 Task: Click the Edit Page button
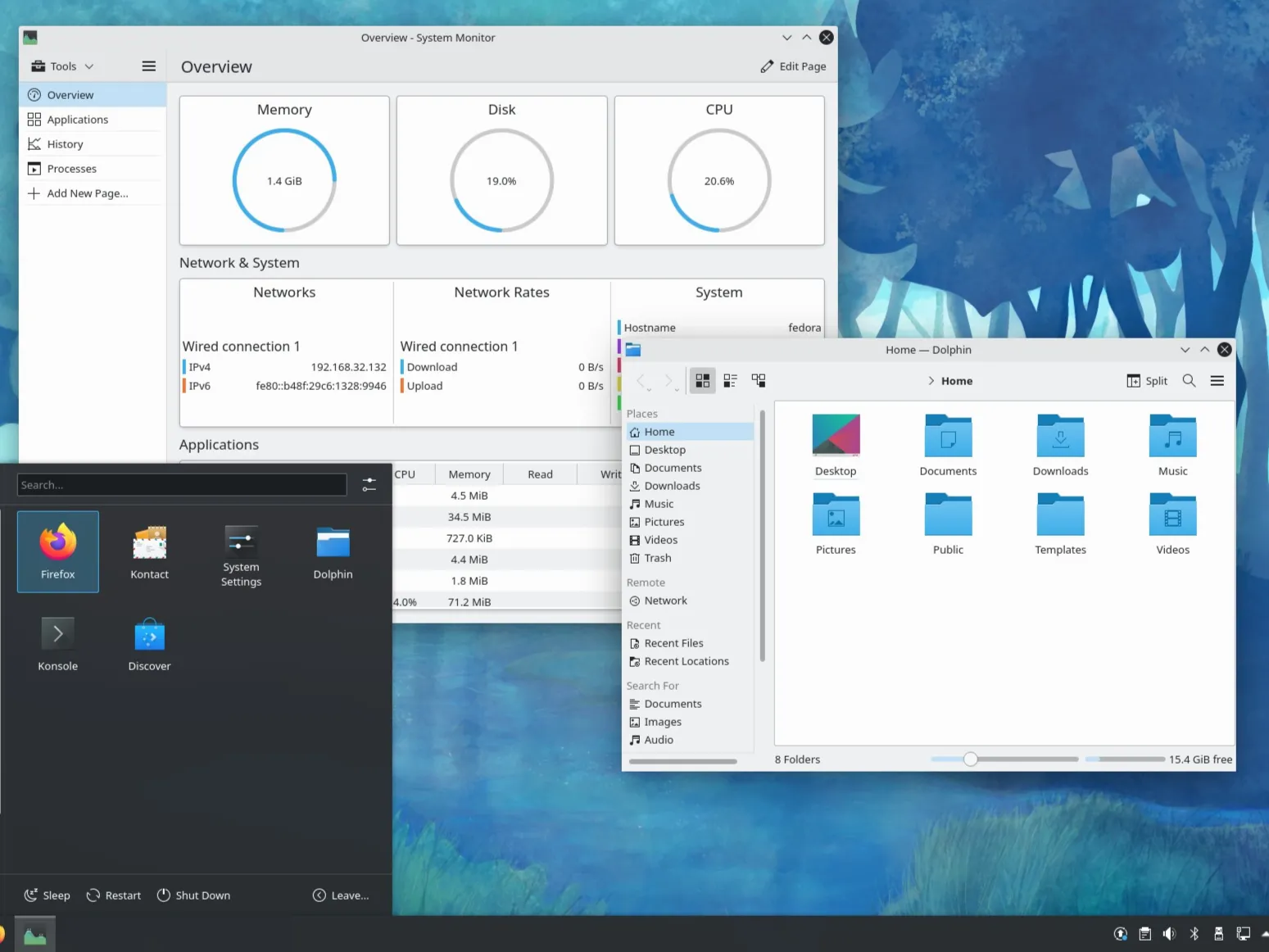(x=792, y=66)
